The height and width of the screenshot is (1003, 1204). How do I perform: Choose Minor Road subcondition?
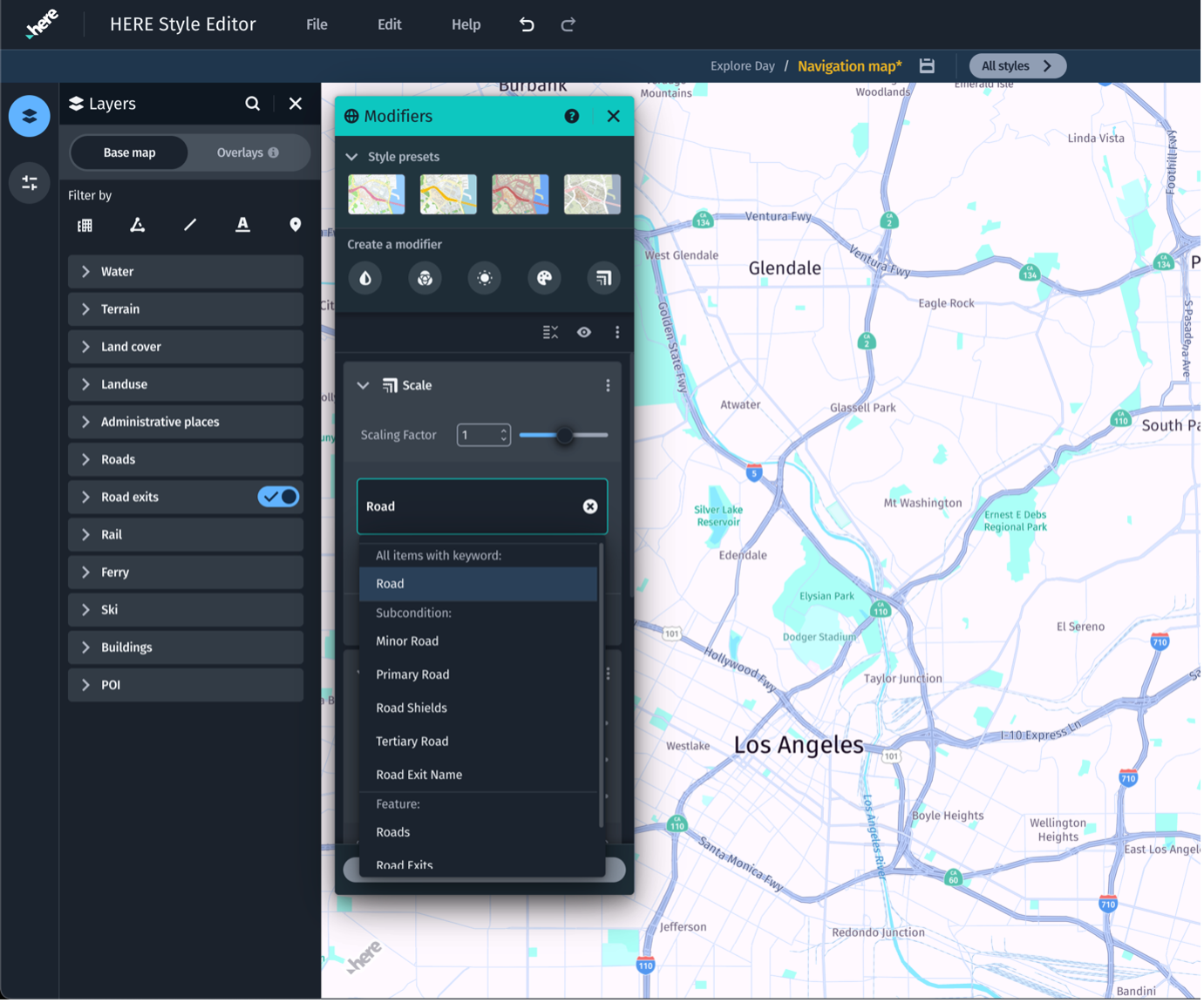(478, 642)
